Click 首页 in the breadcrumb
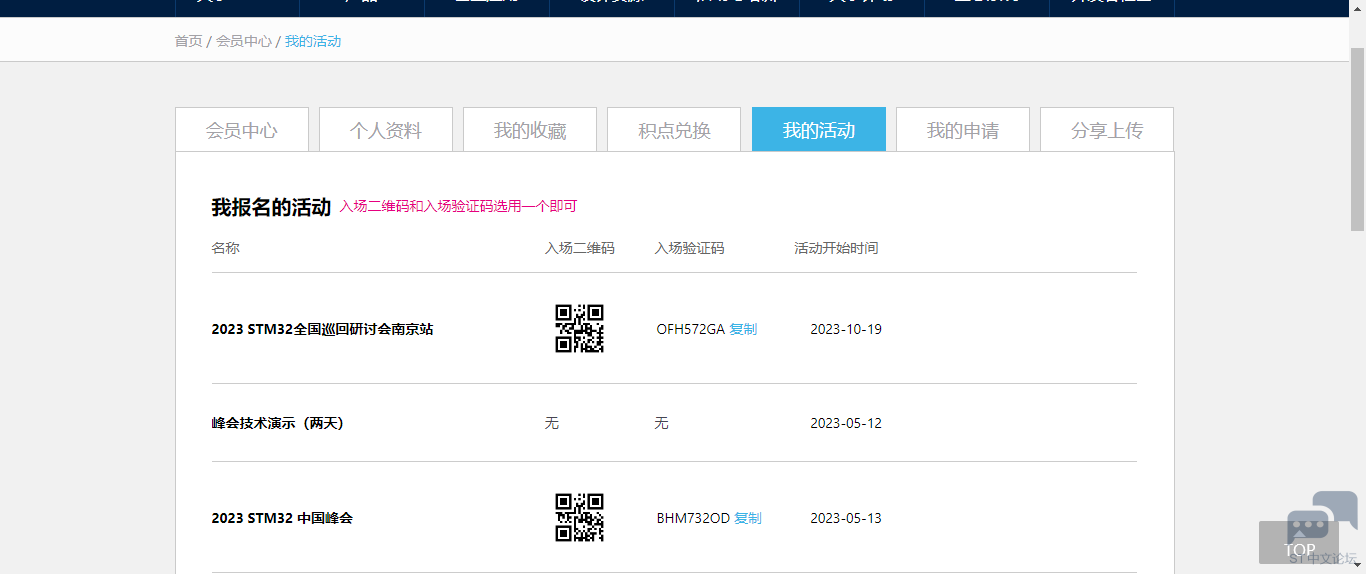 pos(188,41)
